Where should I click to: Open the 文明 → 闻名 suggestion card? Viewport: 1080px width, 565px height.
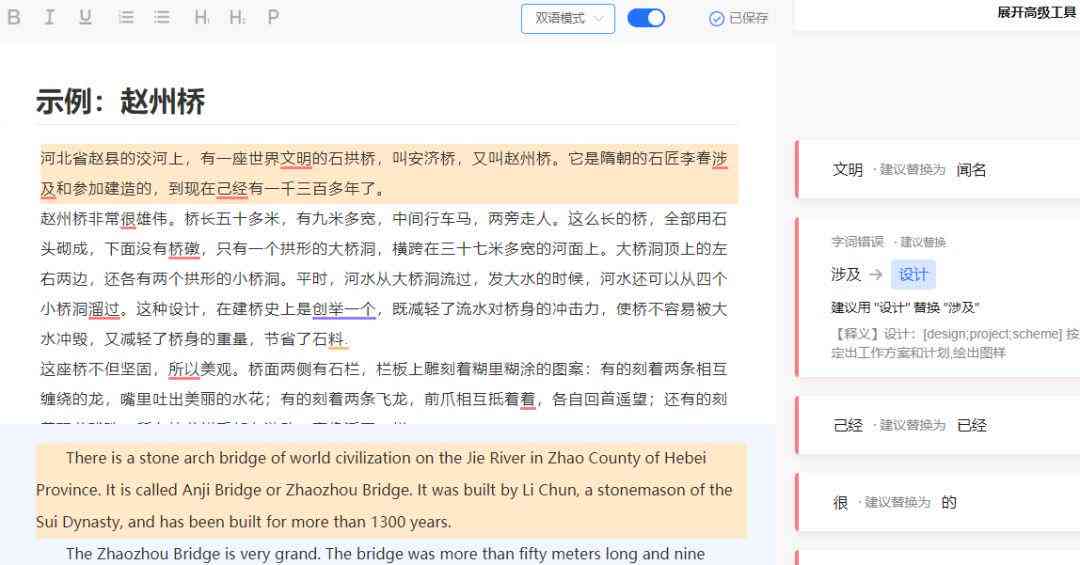937,170
